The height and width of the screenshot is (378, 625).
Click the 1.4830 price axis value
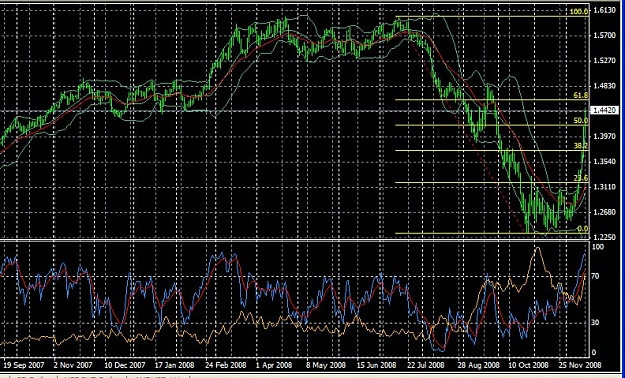coord(604,86)
